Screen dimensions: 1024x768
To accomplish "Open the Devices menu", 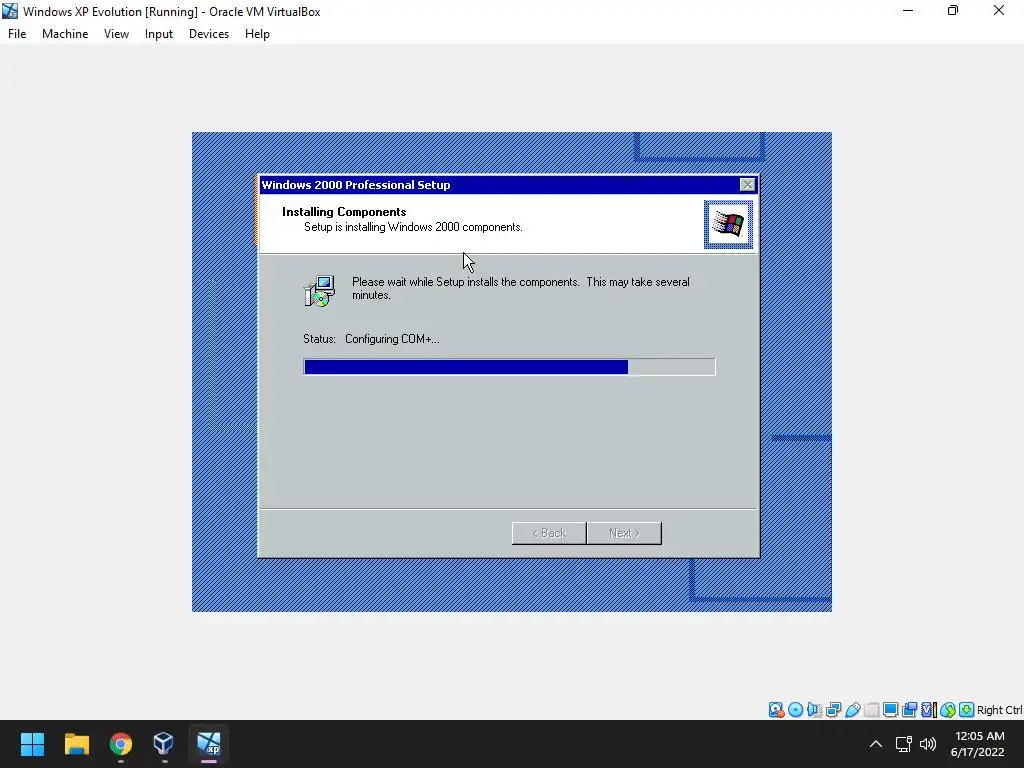I will (x=209, y=34).
